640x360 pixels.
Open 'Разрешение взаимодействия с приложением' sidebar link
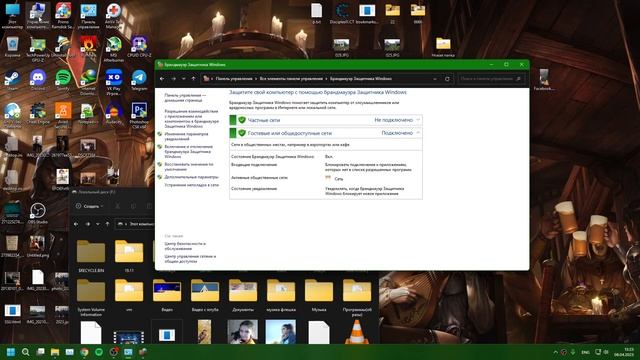[191, 119]
